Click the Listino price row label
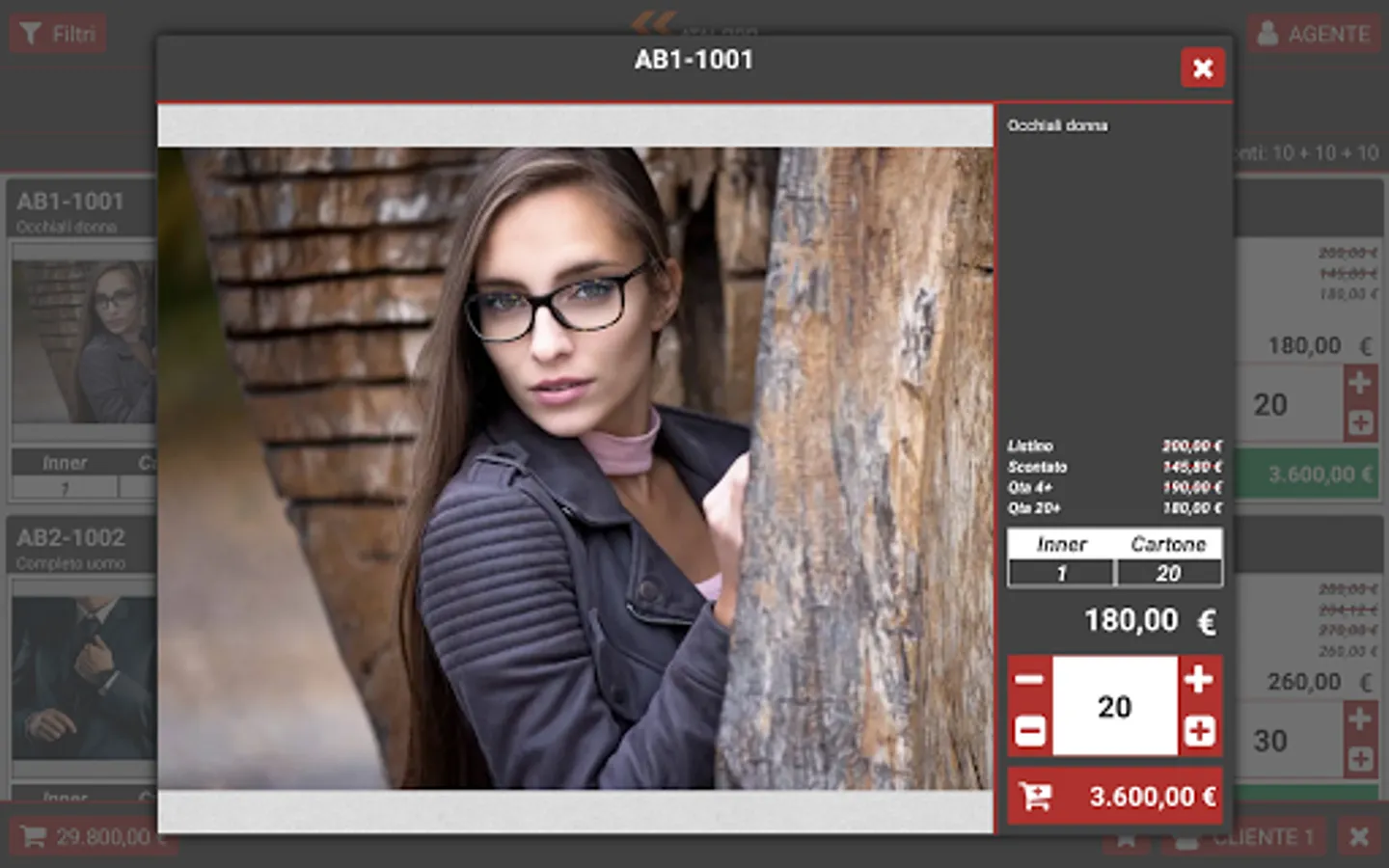This screenshot has width=1389, height=868. (1030, 446)
